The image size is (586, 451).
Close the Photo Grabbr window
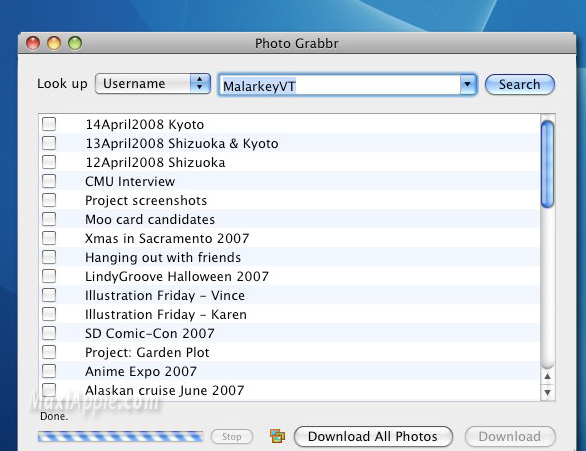point(33,43)
